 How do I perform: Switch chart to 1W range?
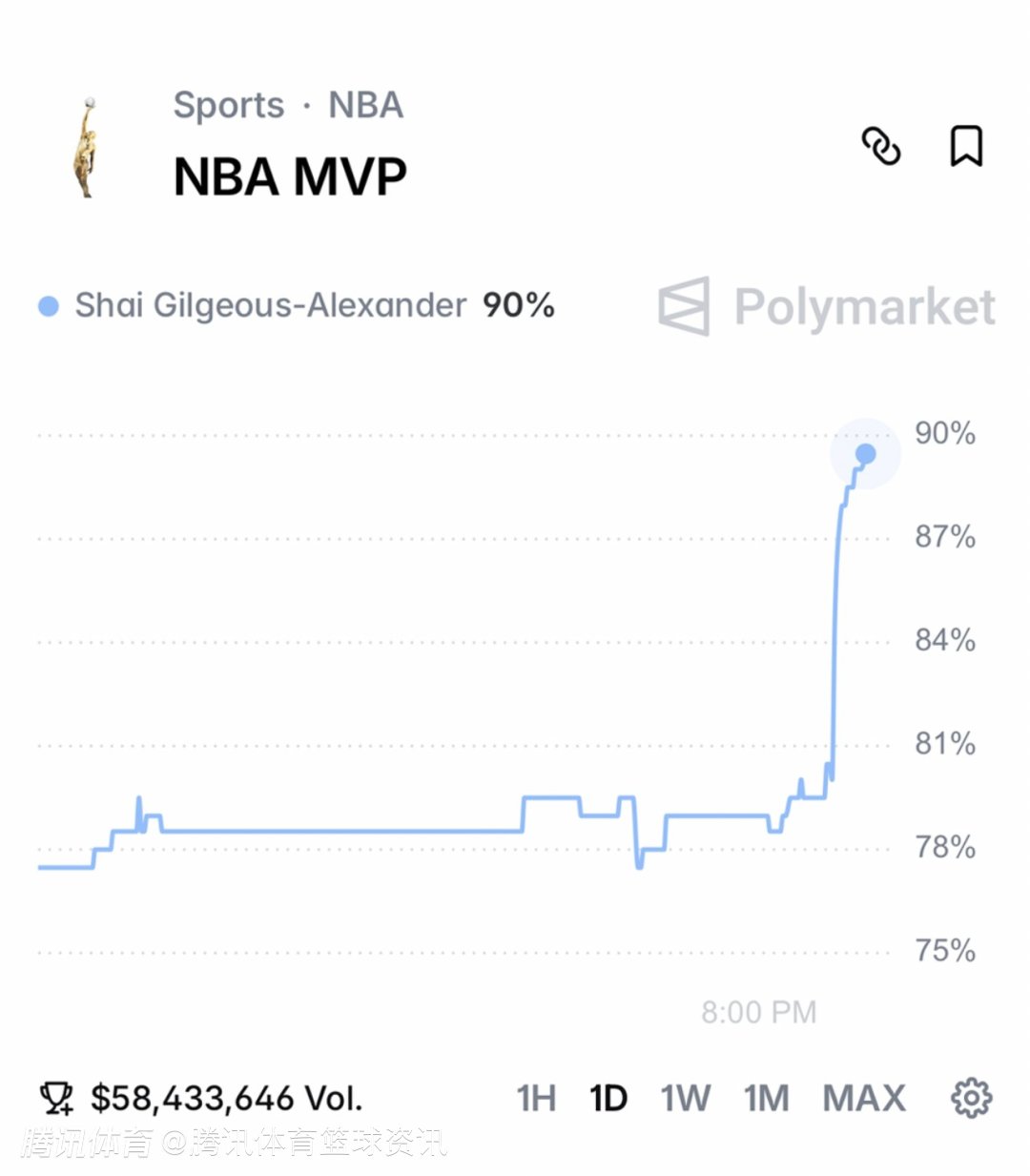click(686, 1099)
